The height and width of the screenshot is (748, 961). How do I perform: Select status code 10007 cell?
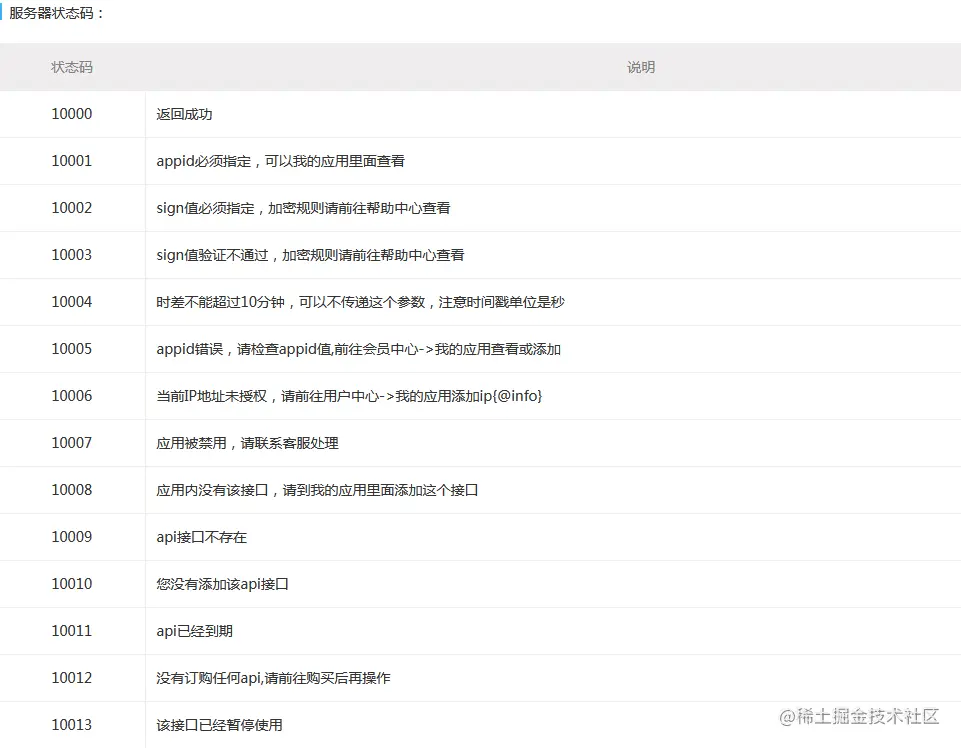[72, 443]
